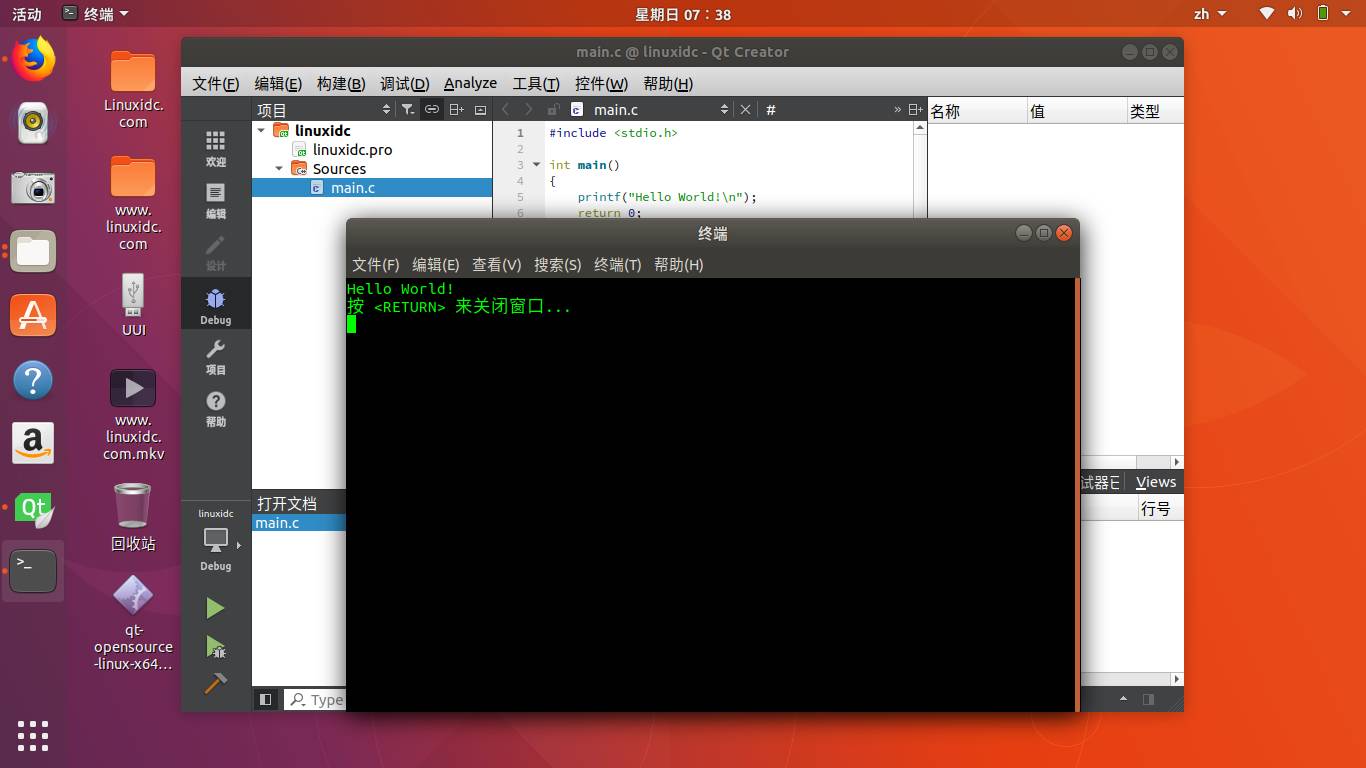Screen dimensions: 1366x768
Task: Open Ubuntu Software from the dock
Action: (33, 316)
